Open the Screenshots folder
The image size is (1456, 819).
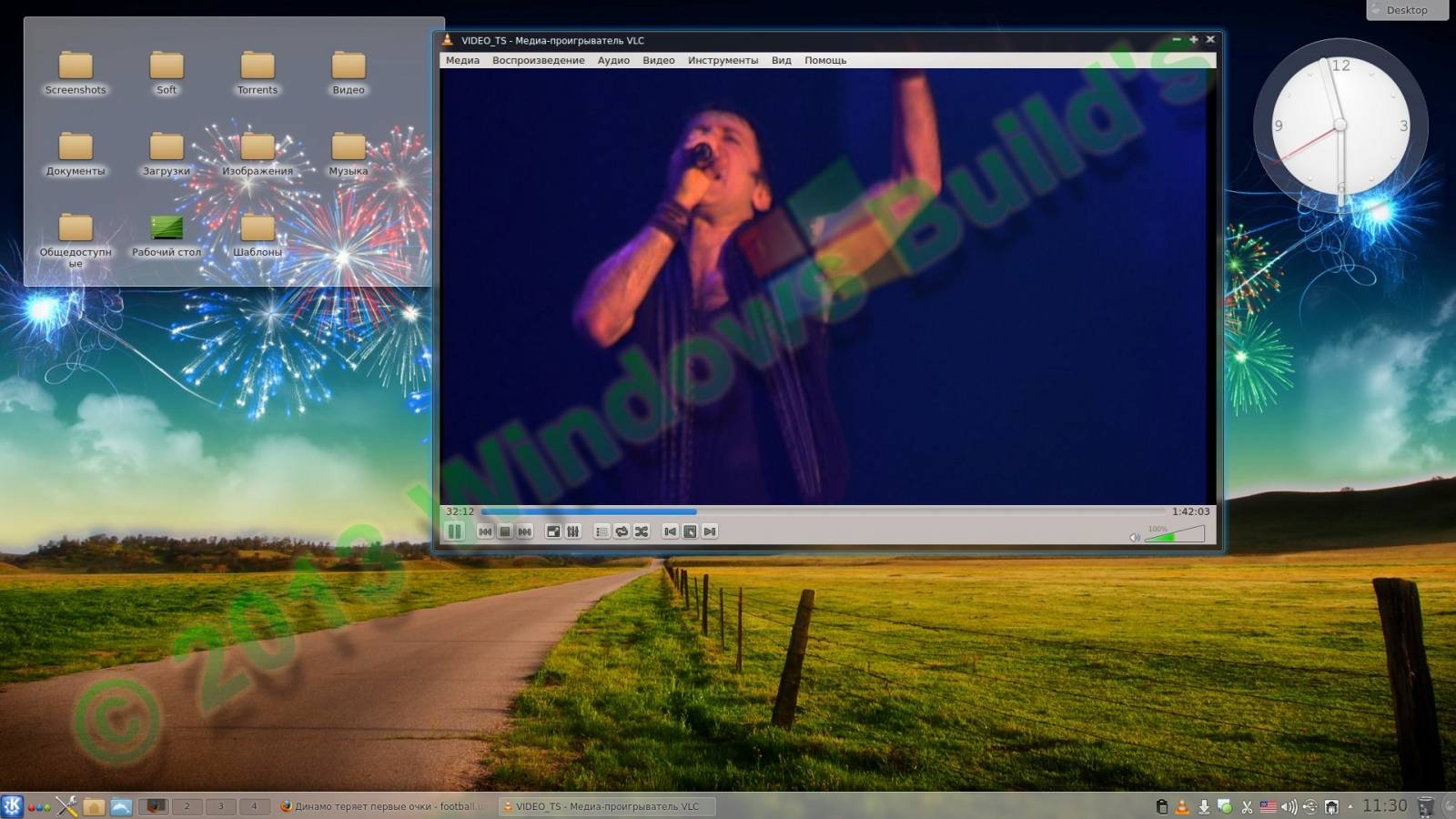(76, 73)
